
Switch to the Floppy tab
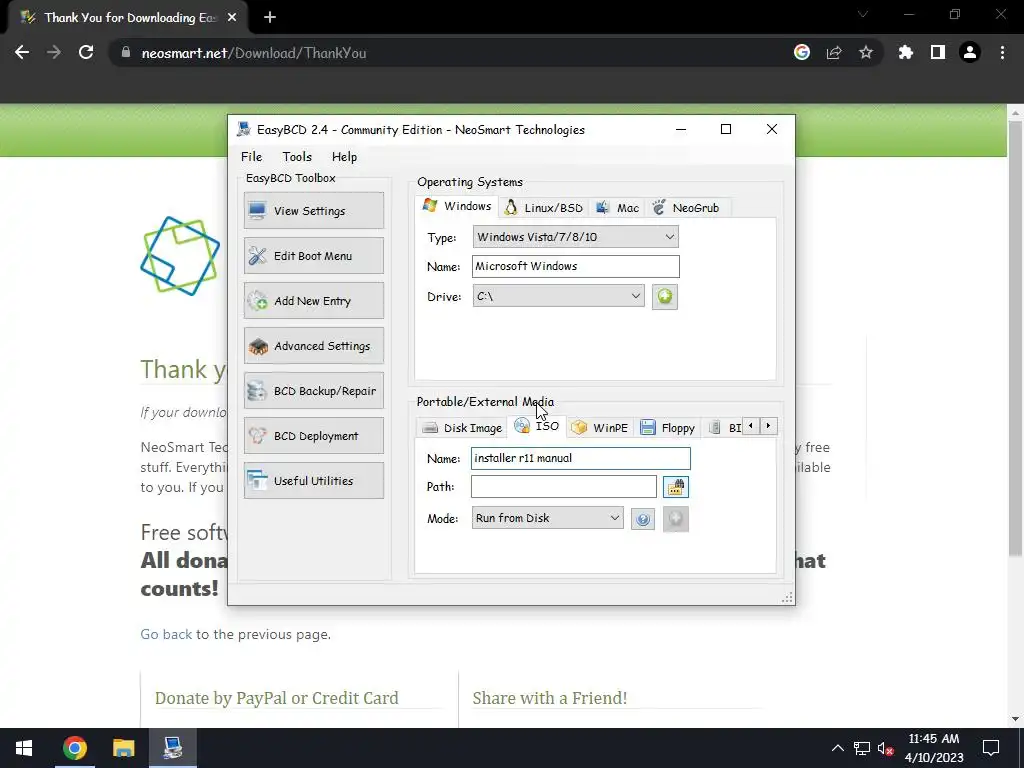[x=667, y=428]
